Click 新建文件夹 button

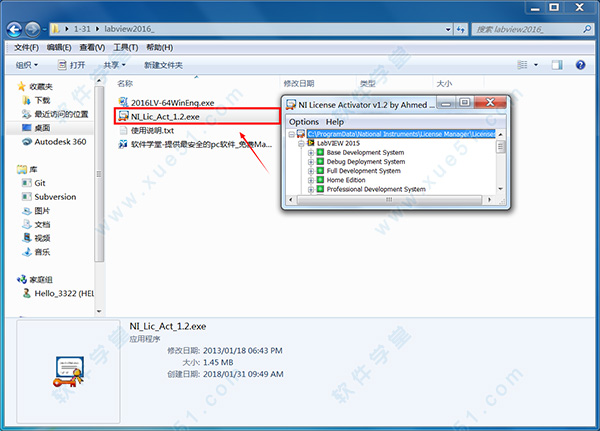click(163, 65)
